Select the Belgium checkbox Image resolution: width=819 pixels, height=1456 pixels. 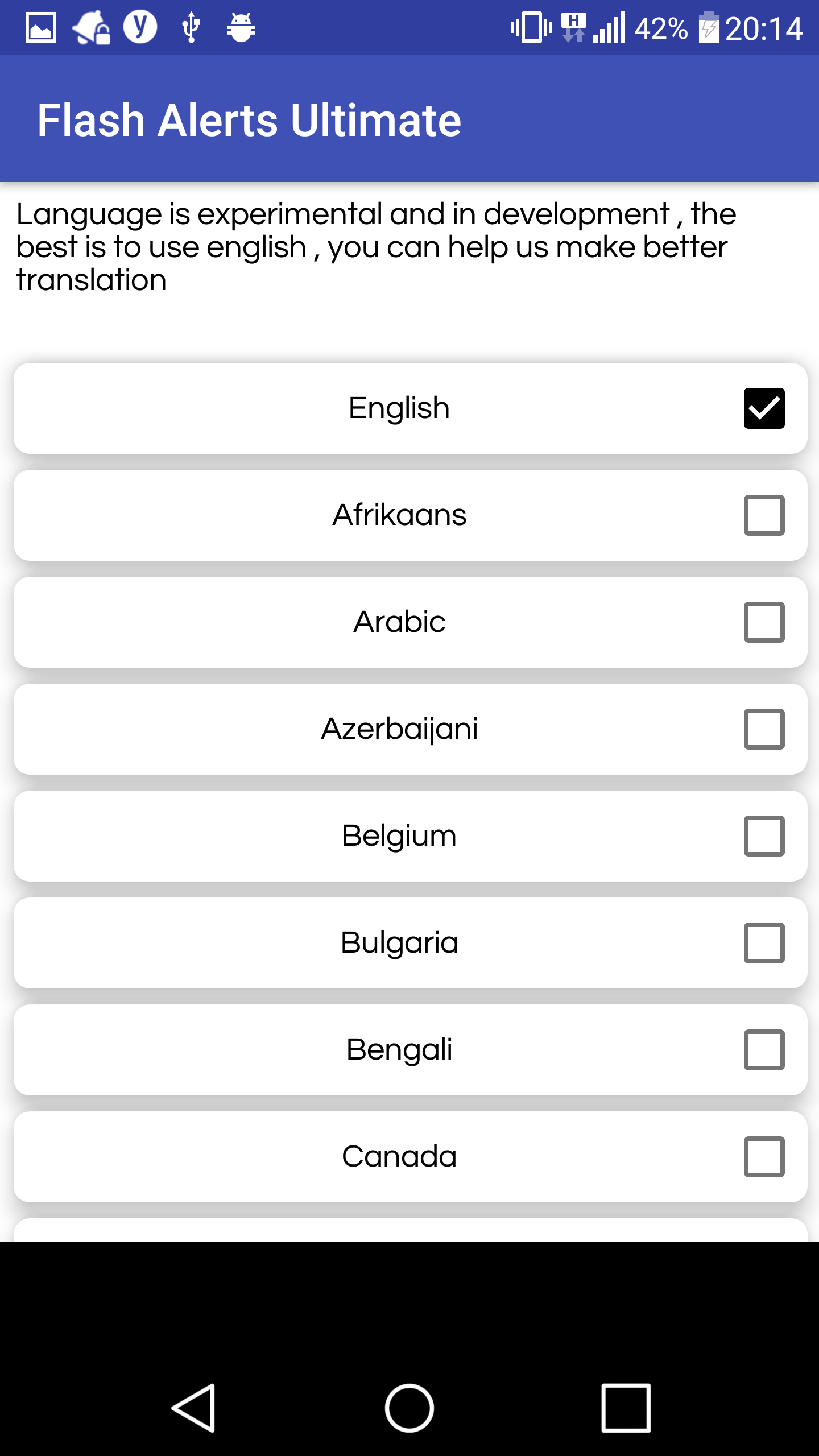point(764,836)
